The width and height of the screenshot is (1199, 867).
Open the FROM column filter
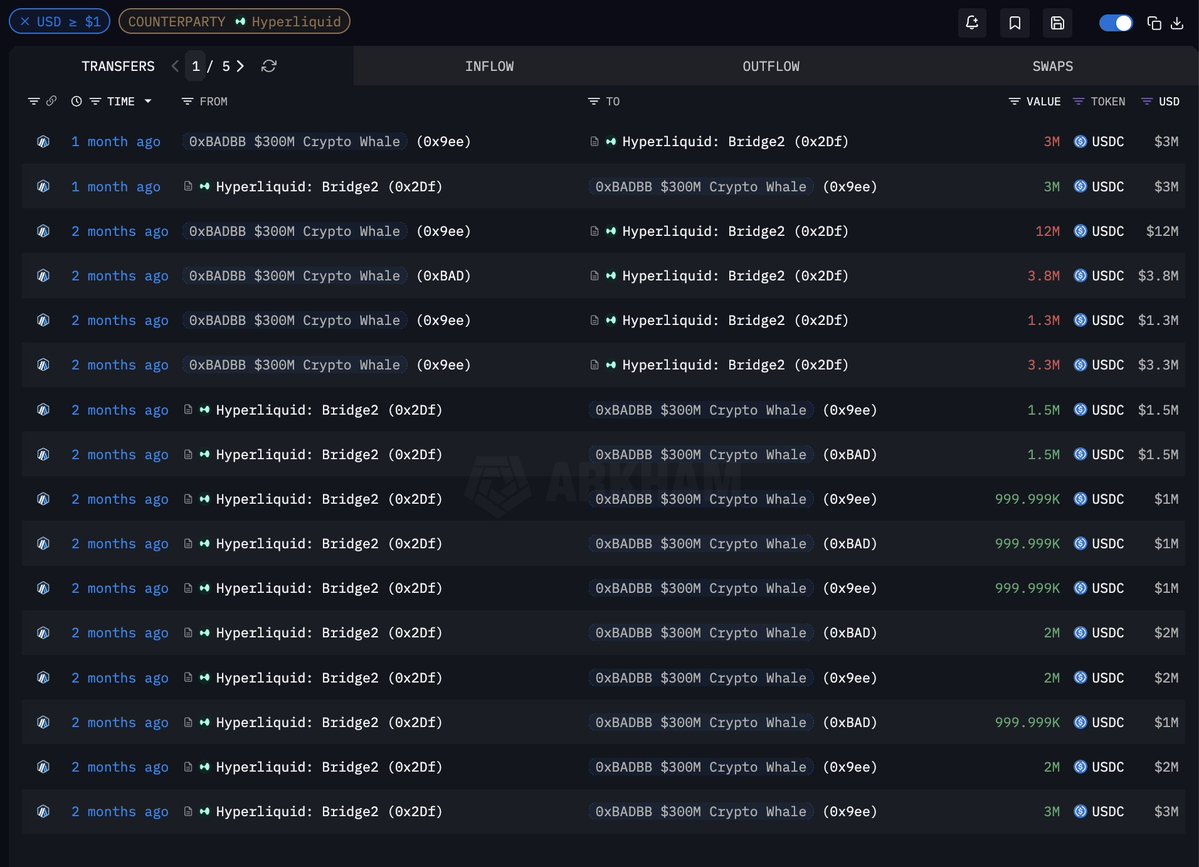(x=187, y=101)
